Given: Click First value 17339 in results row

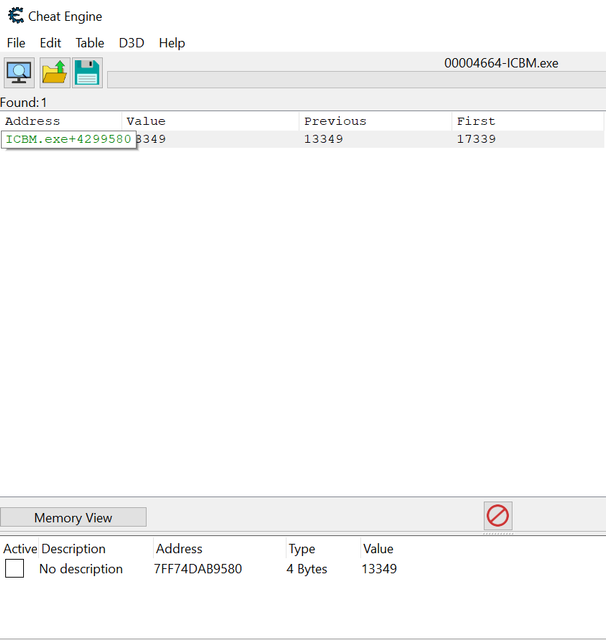Looking at the screenshot, I should tap(476, 139).
